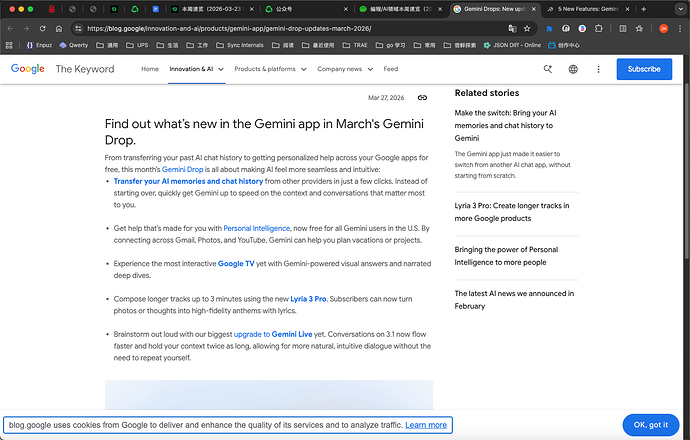Click the search icon in the site header
This screenshot has height=440, width=690.
tap(548, 69)
